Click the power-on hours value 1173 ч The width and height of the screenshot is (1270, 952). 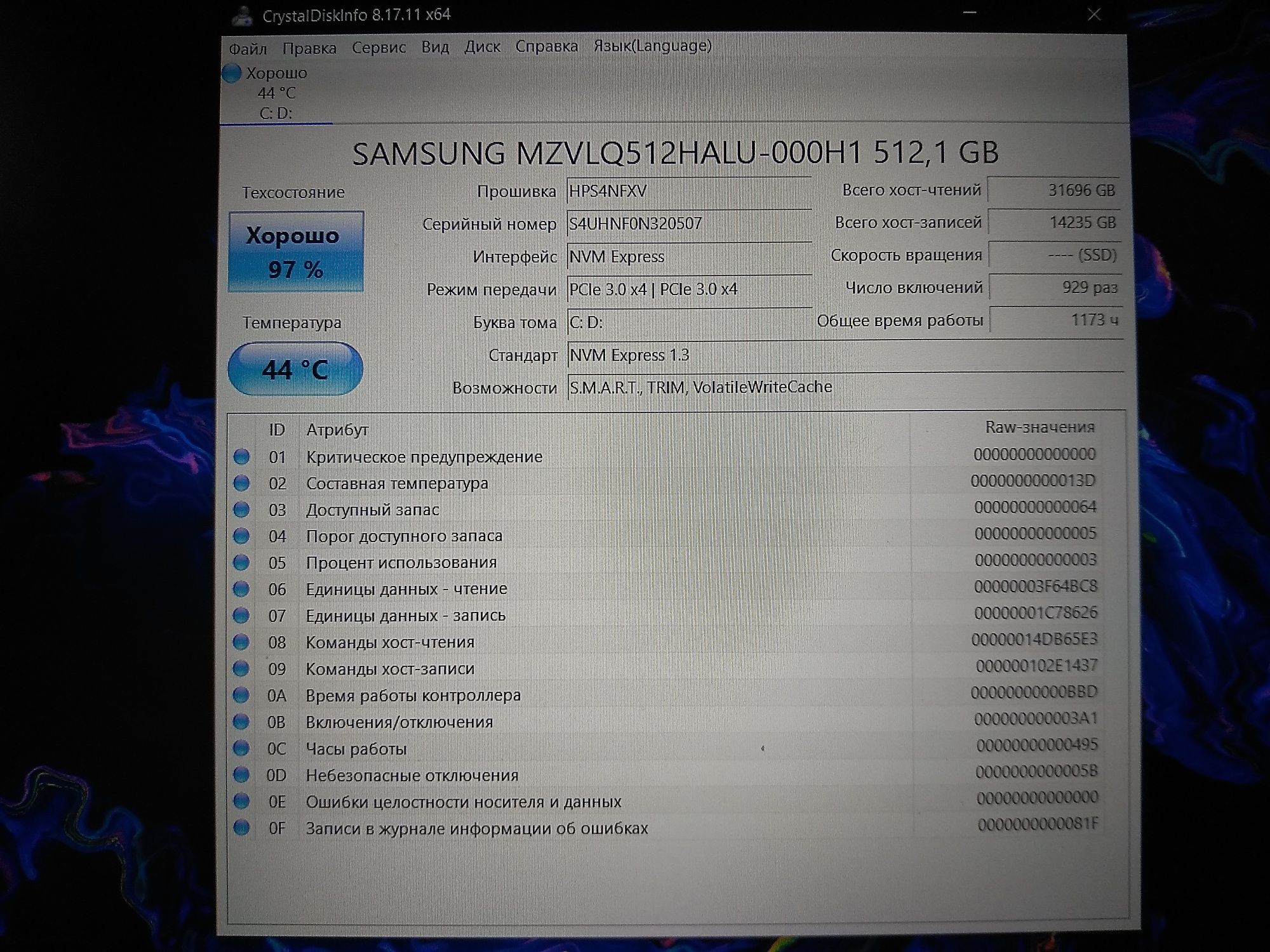(x=1055, y=320)
